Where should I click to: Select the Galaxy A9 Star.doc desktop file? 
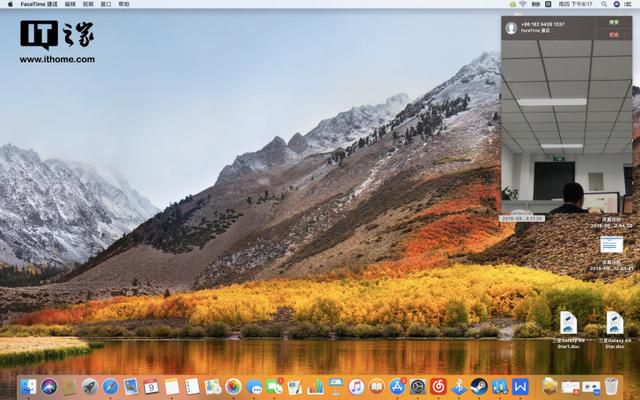tap(615, 330)
